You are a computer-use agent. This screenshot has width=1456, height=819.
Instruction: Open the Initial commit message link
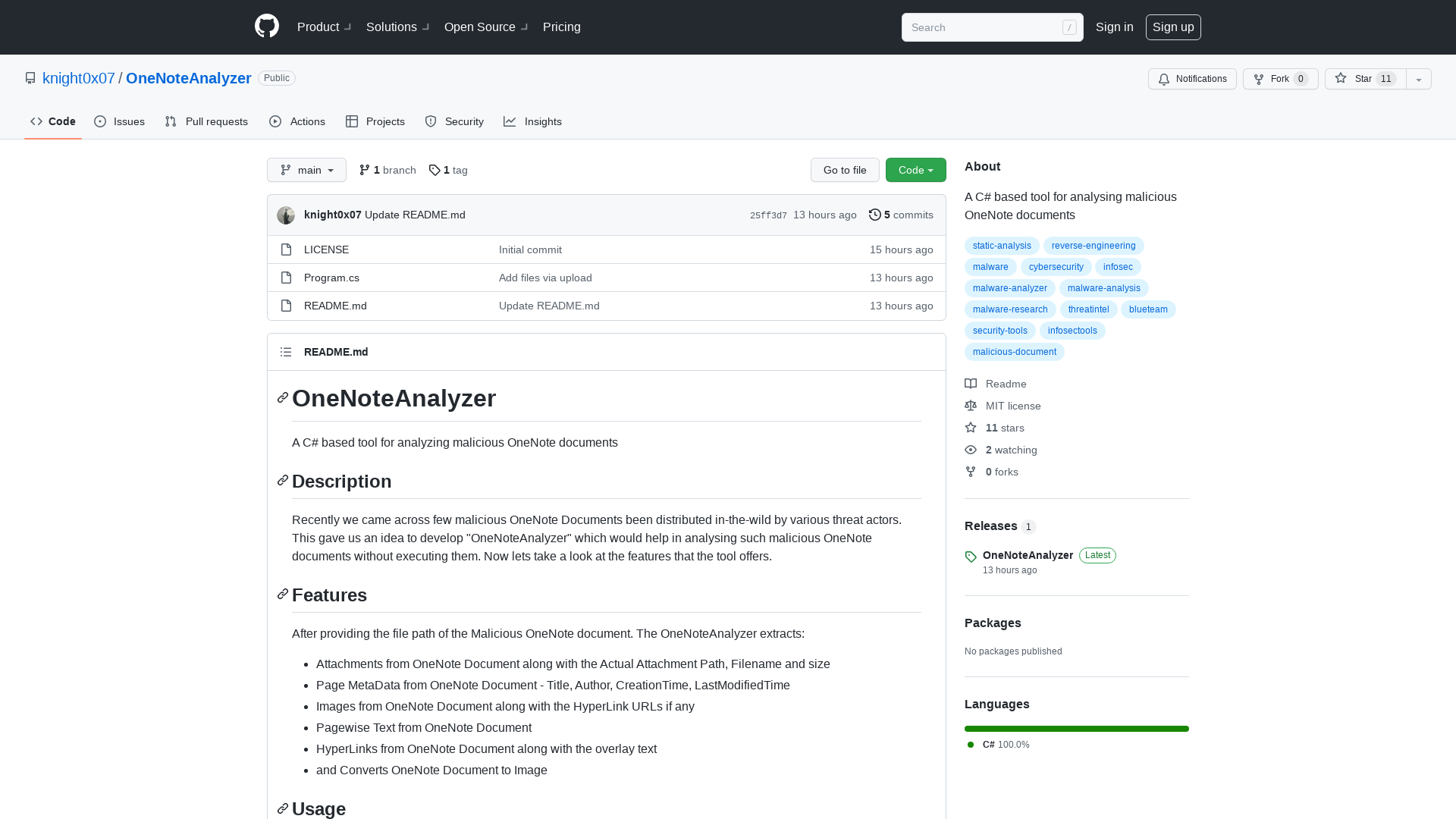pyautogui.click(x=530, y=249)
